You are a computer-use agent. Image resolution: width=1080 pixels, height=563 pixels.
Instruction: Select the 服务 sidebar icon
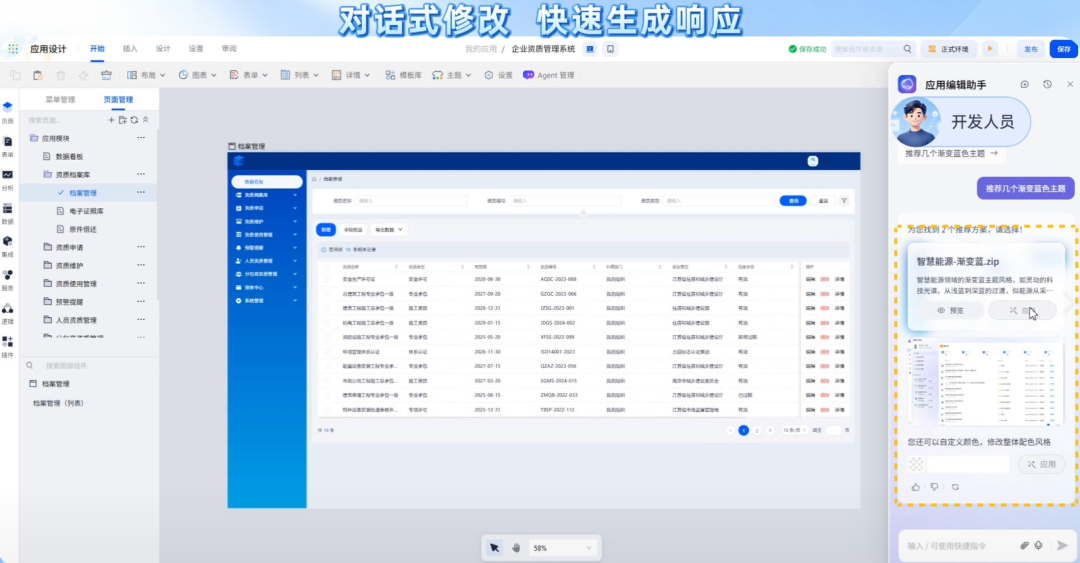click(8, 280)
